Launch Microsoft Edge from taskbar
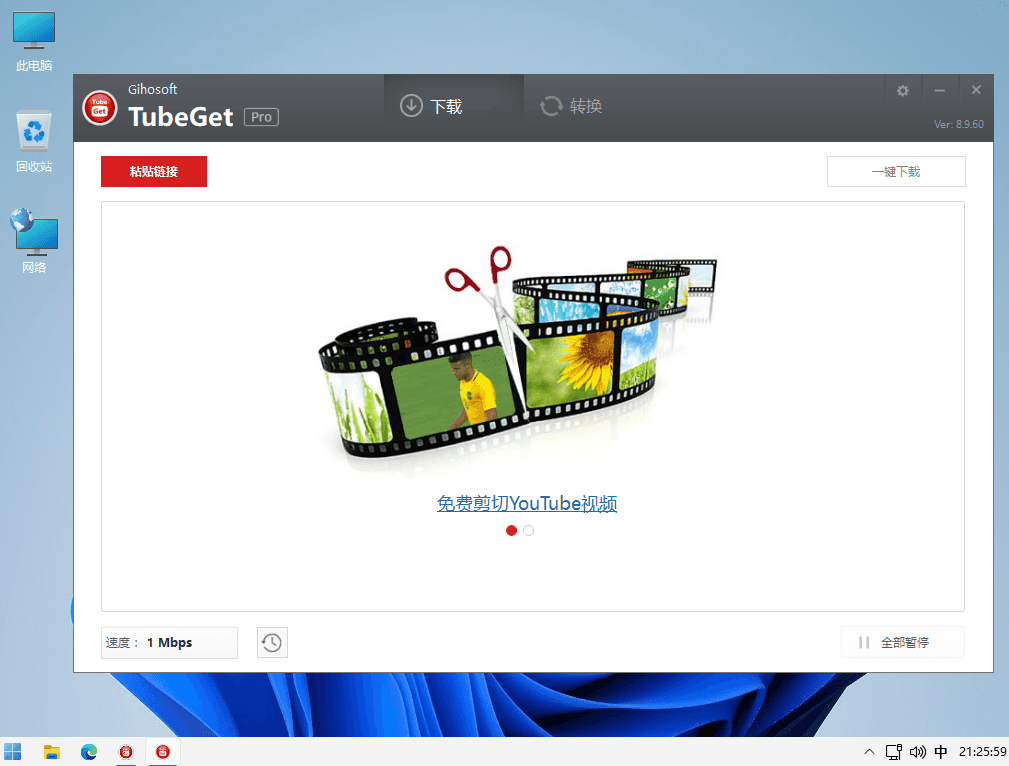 [x=89, y=752]
